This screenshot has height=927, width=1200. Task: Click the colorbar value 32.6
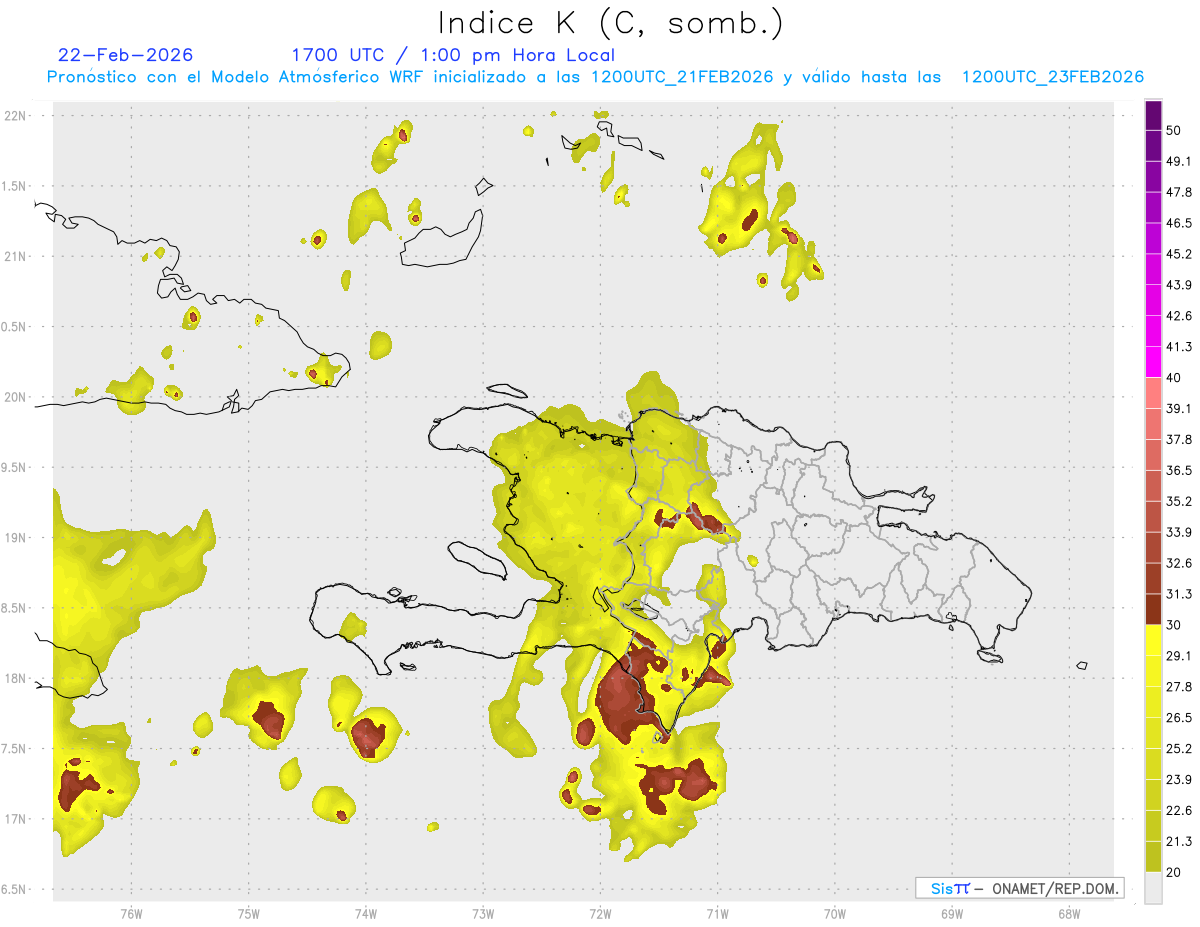click(x=1179, y=563)
